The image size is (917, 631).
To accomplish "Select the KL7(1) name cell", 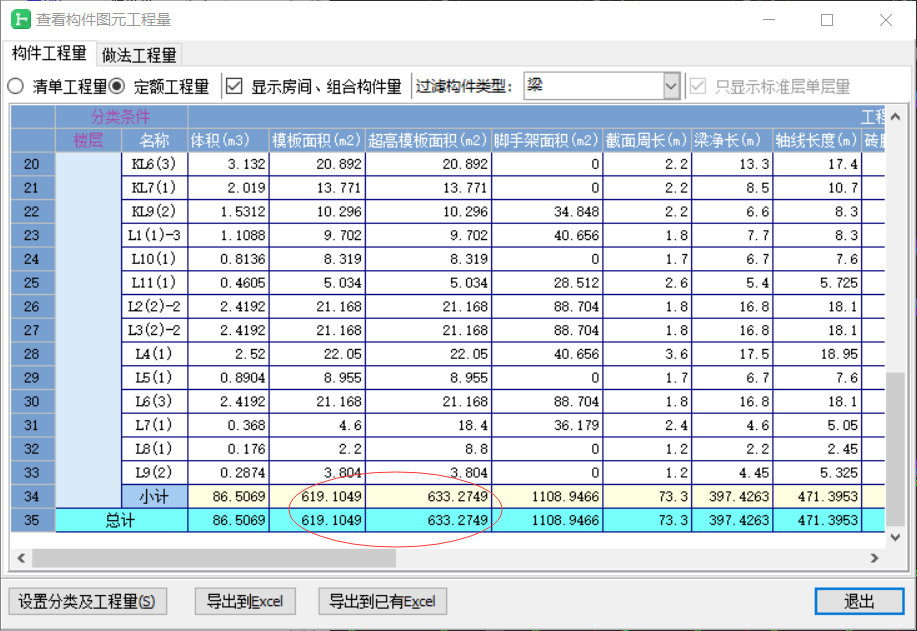I will coord(154,188).
